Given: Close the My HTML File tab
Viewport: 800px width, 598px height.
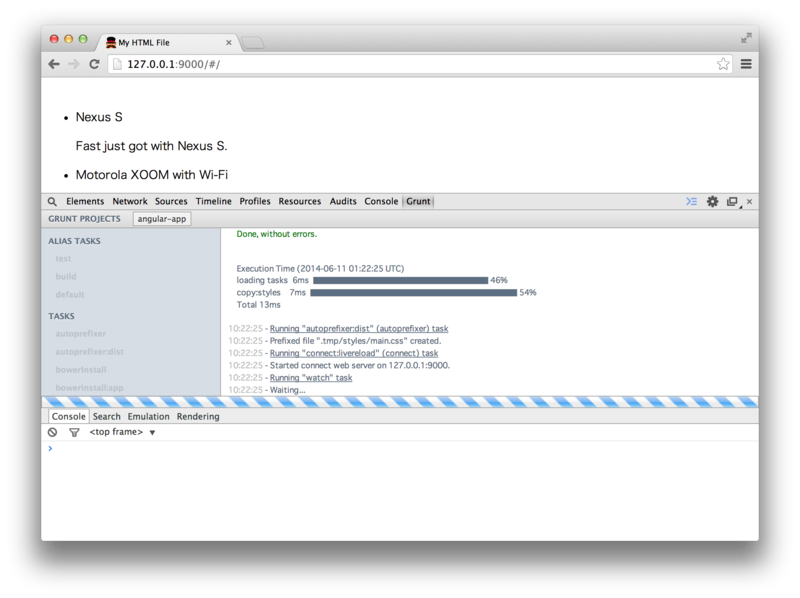Looking at the screenshot, I should click(x=229, y=43).
